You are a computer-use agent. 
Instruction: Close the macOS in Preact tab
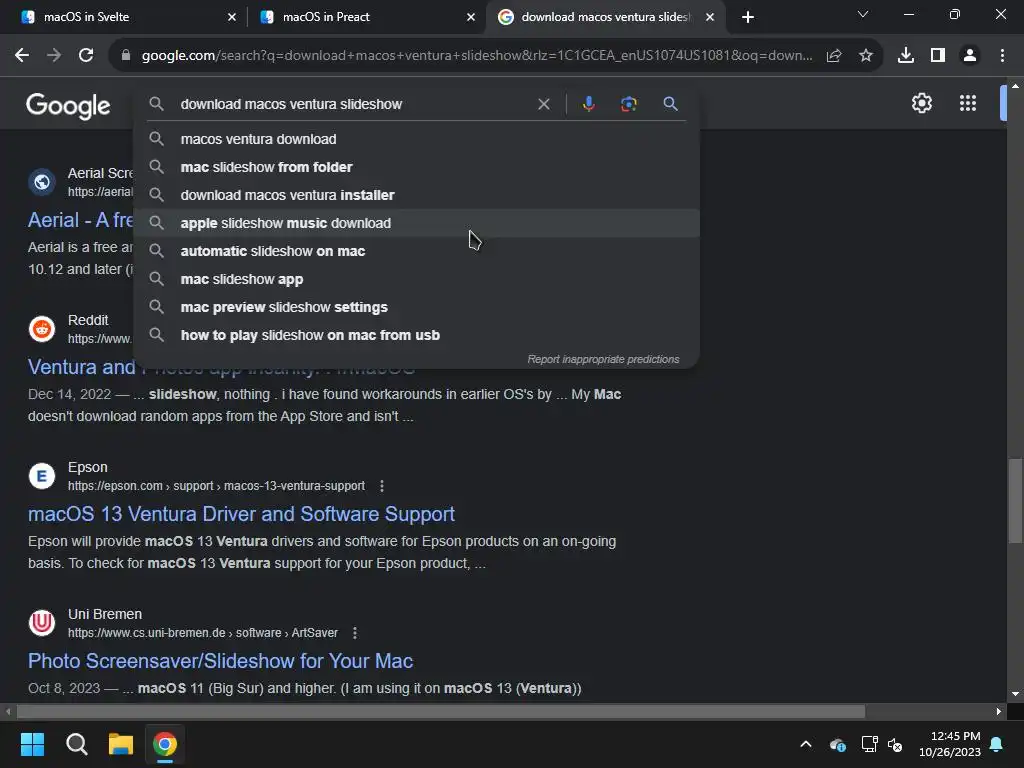471,17
